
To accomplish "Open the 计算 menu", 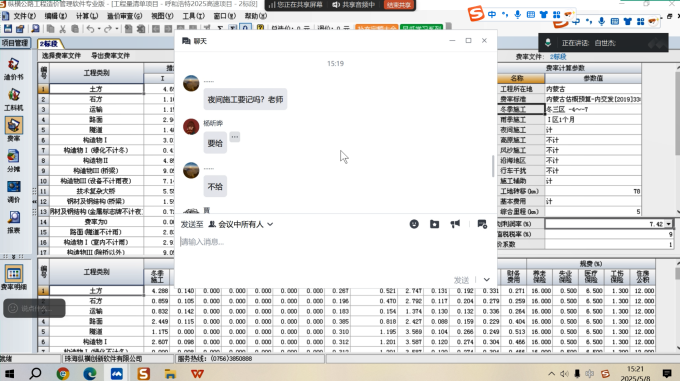I will (x=87, y=16).
